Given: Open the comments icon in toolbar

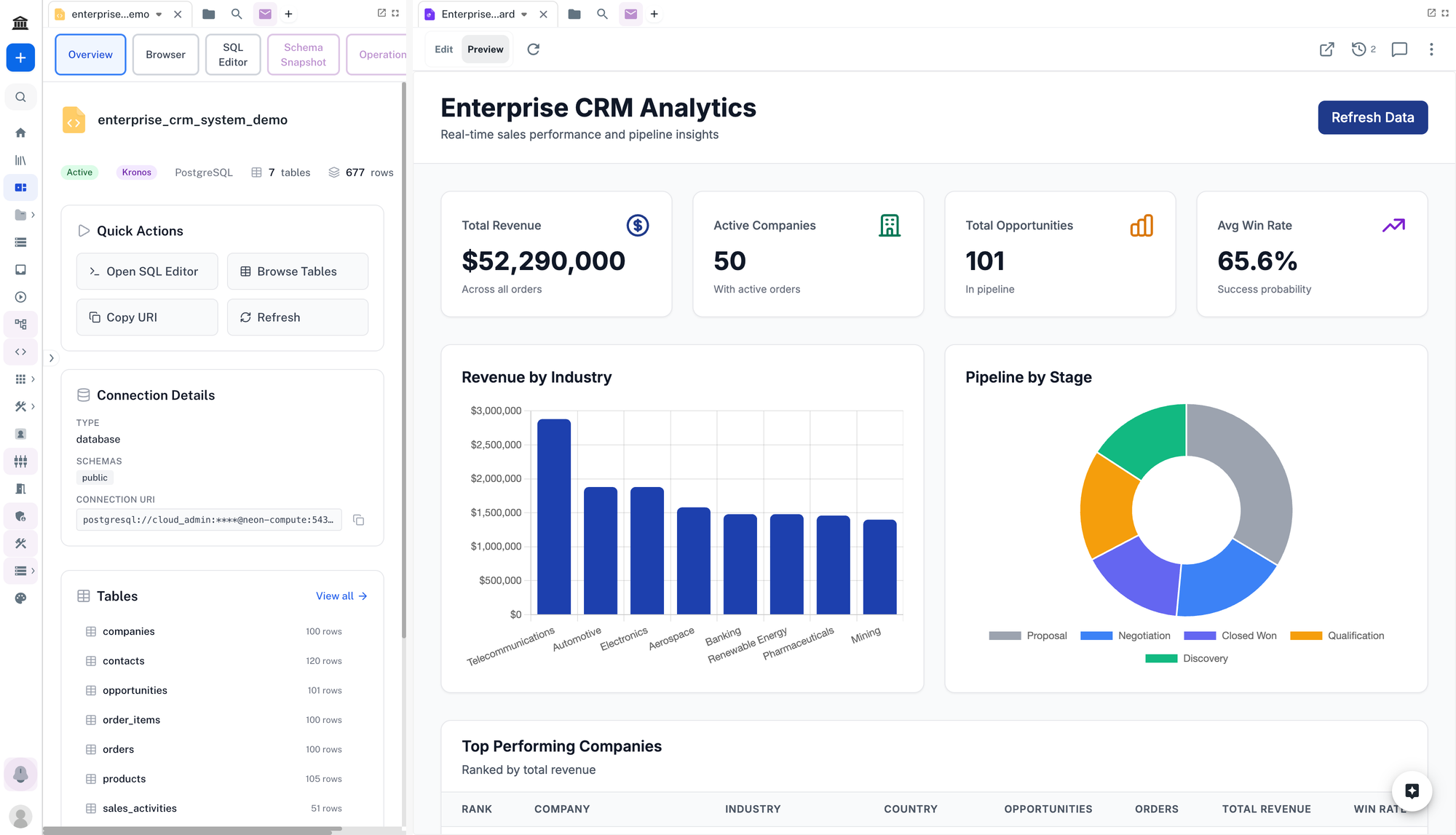Looking at the screenshot, I should point(1398,50).
